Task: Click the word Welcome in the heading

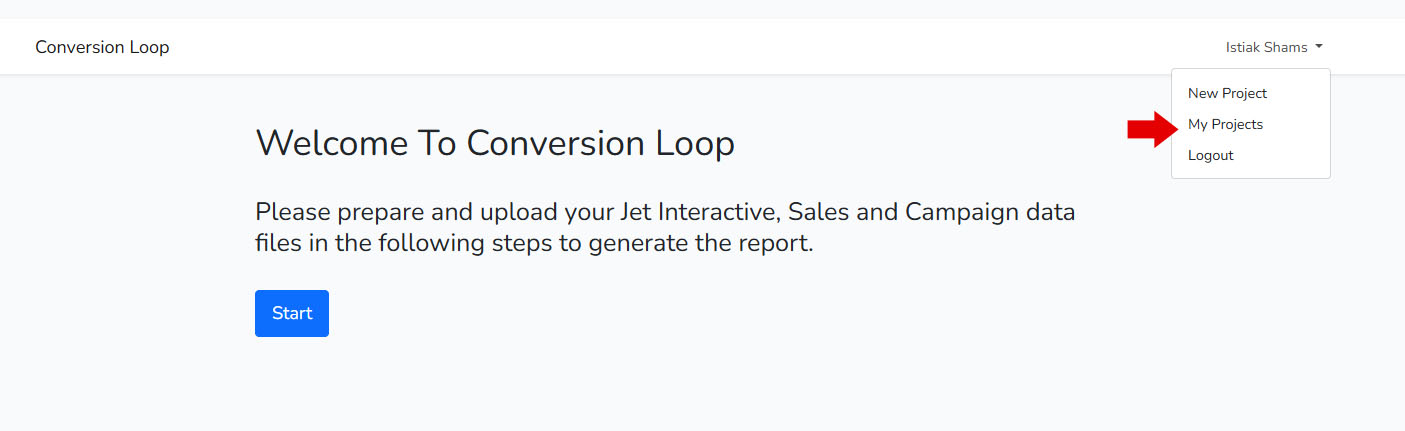Action: coord(331,144)
